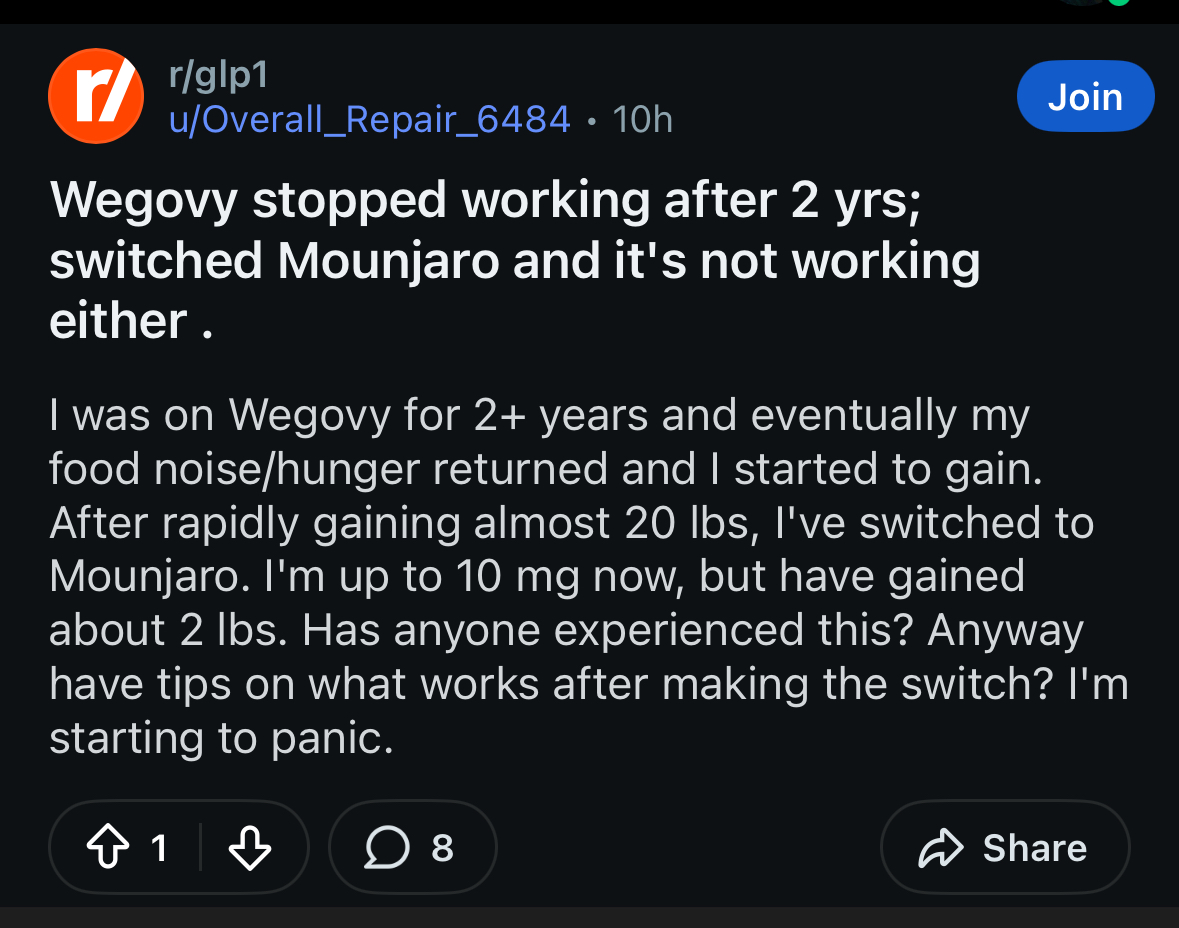The width and height of the screenshot is (1179, 928).
Task: Select the Share label text
Action: (1035, 848)
